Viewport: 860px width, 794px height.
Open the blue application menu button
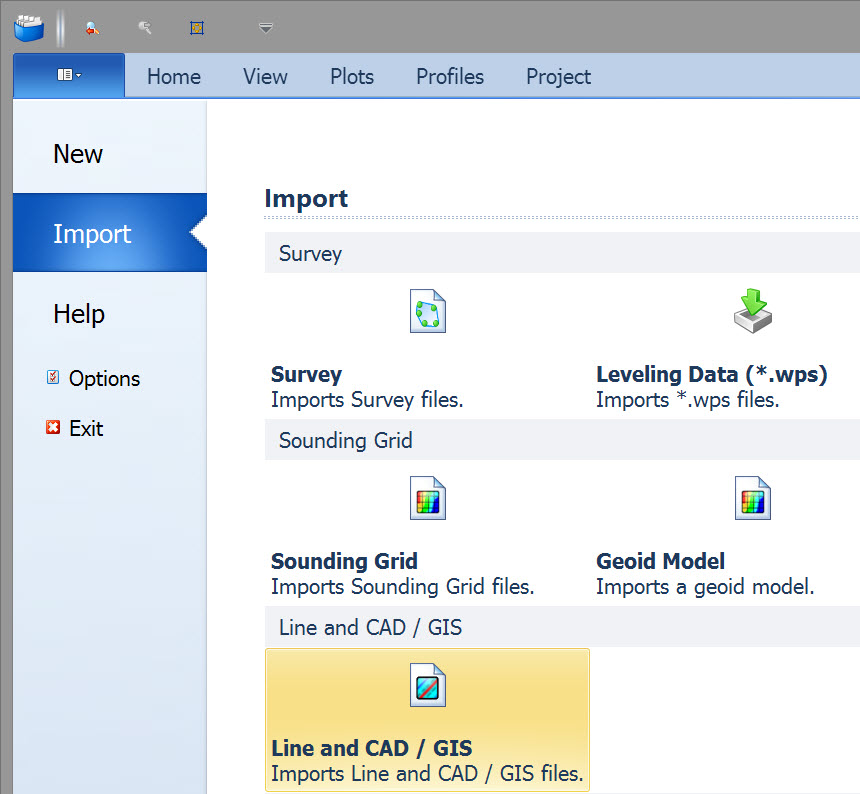68,75
